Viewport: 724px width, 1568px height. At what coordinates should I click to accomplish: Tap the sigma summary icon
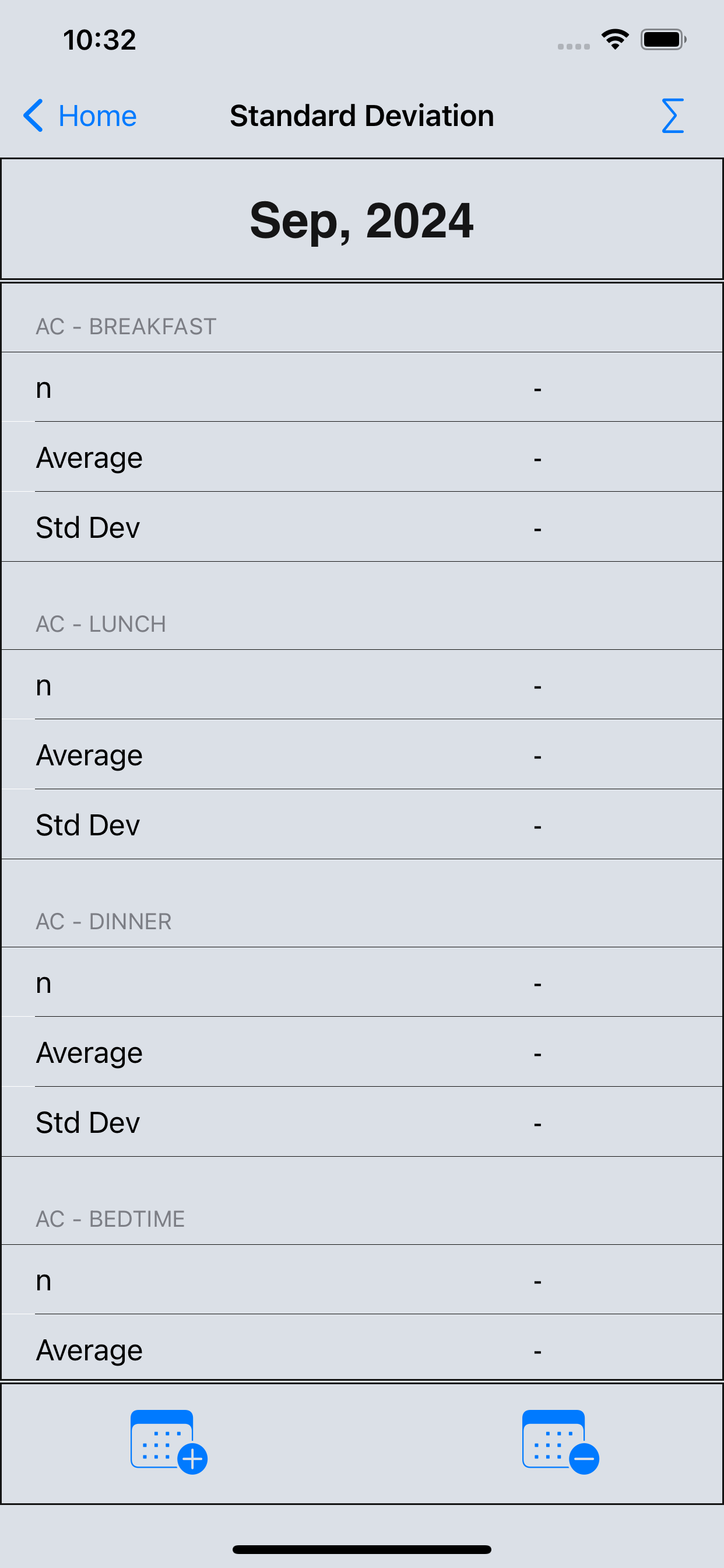pos(672,116)
